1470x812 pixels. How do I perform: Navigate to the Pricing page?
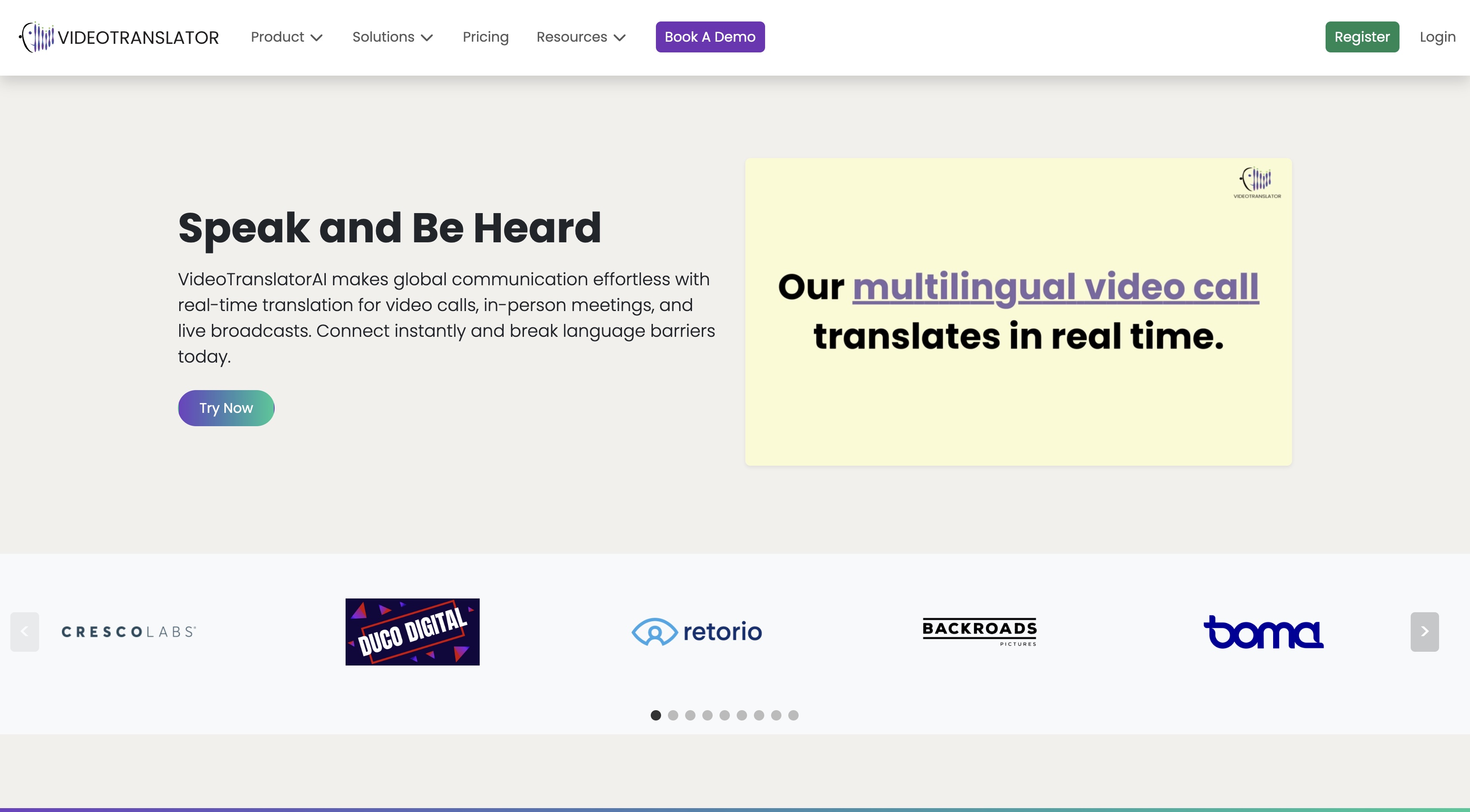click(x=486, y=37)
